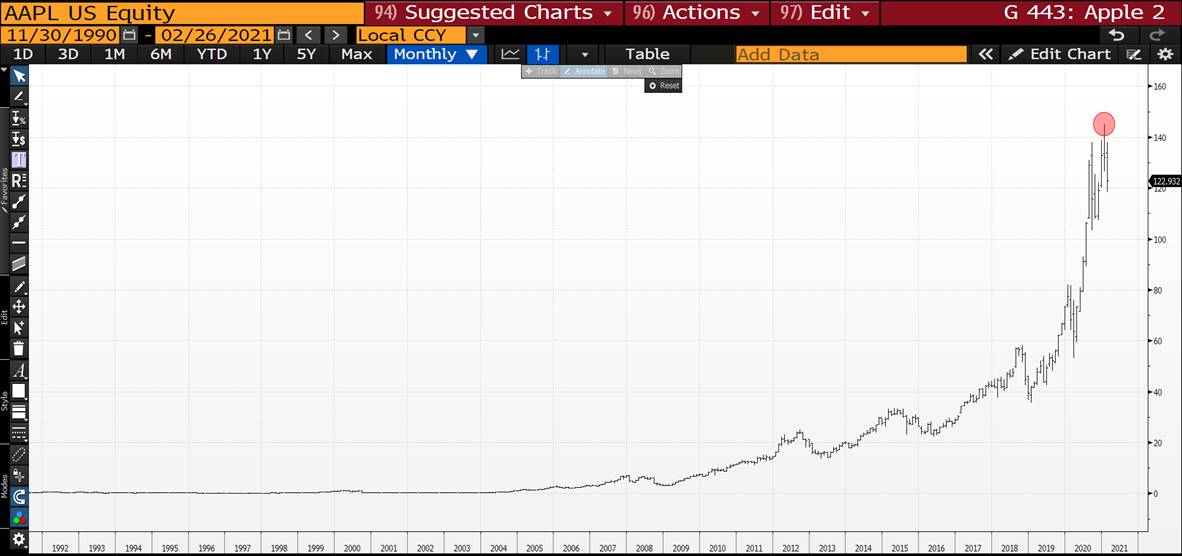Image resolution: width=1182 pixels, height=556 pixels.
Task: Select the 1D range tab
Action: pos(23,54)
